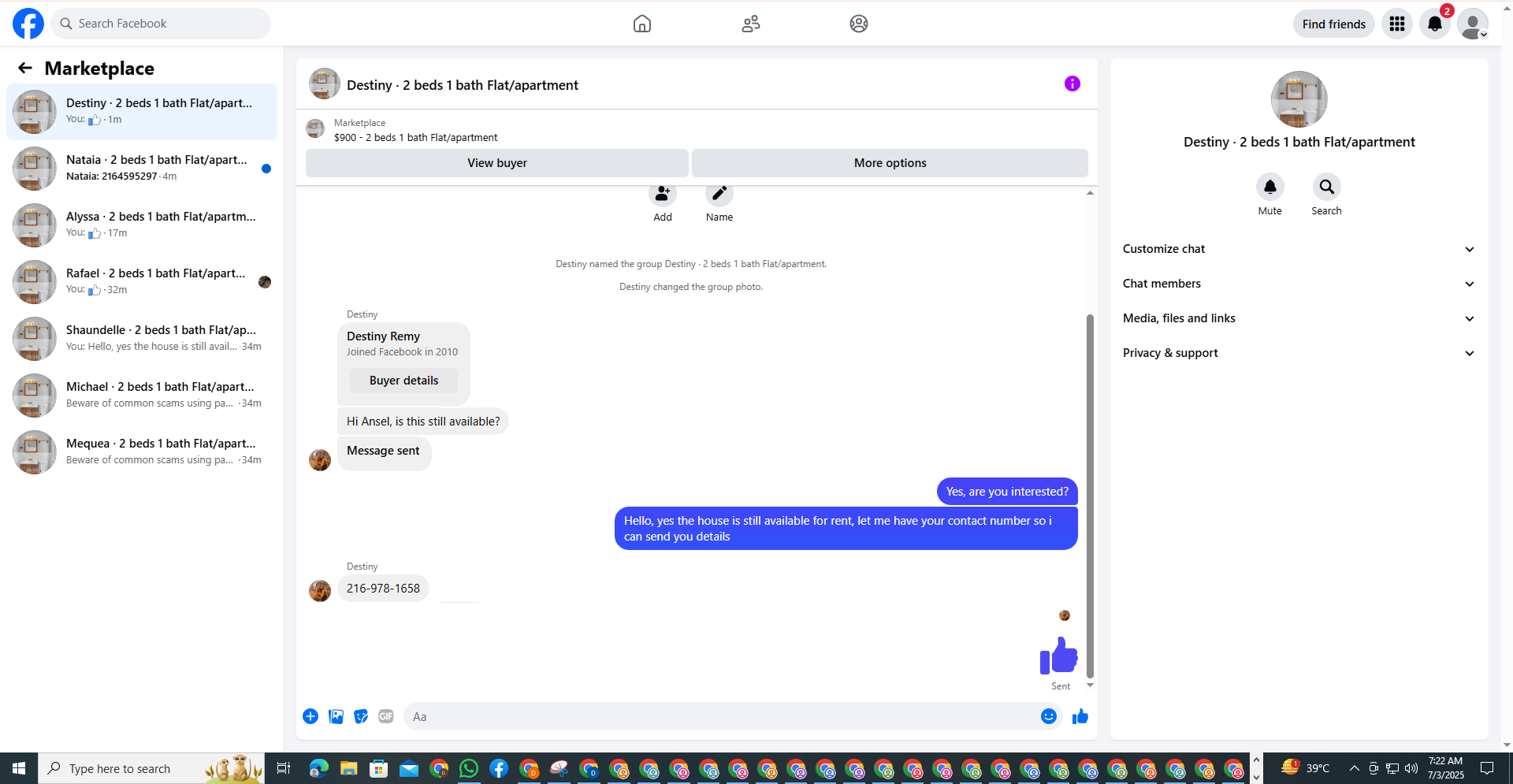Click the Facebook logo
1513x784 pixels.
(28, 24)
